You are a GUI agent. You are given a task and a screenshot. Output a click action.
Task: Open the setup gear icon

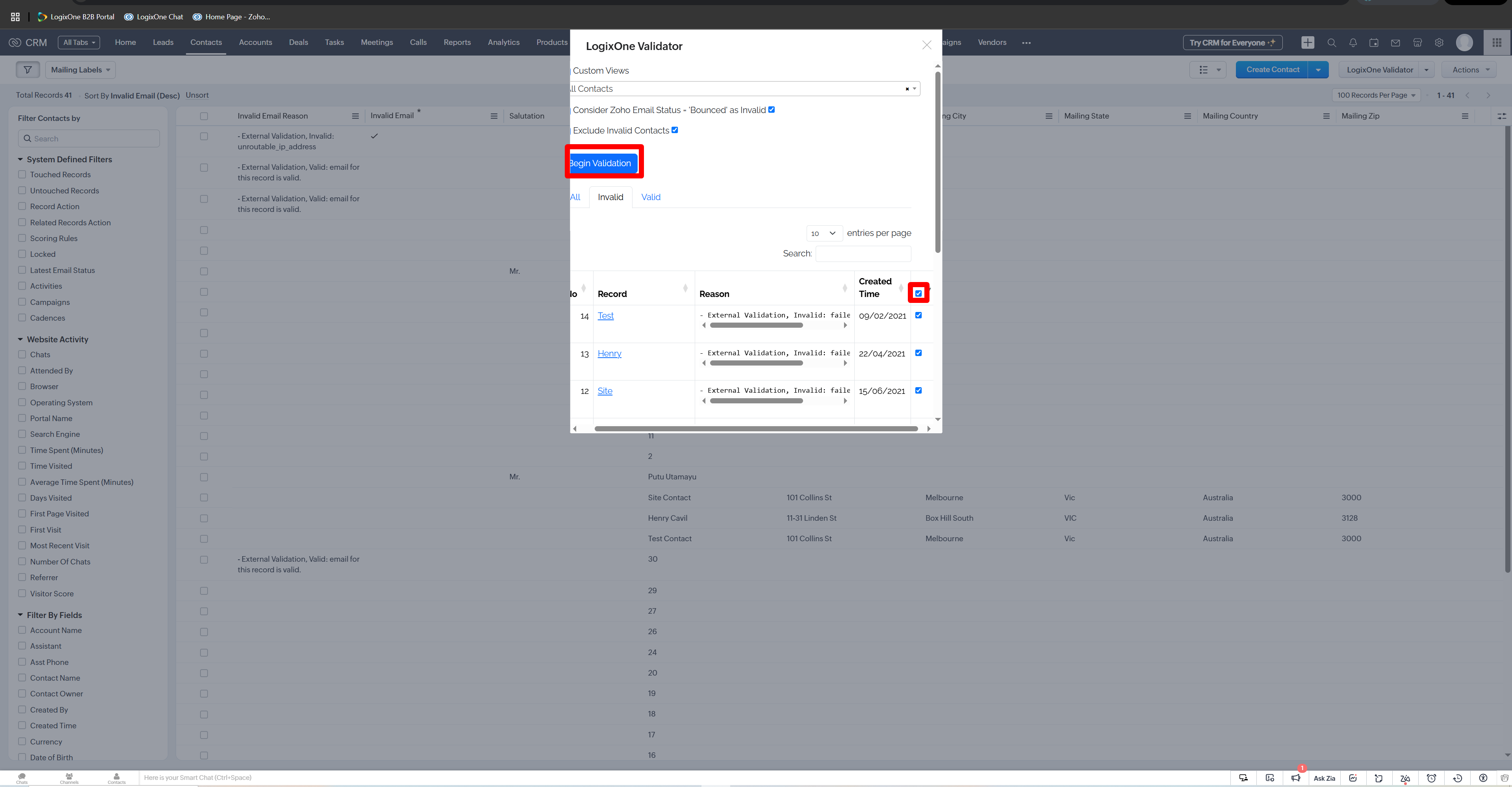(1439, 42)
